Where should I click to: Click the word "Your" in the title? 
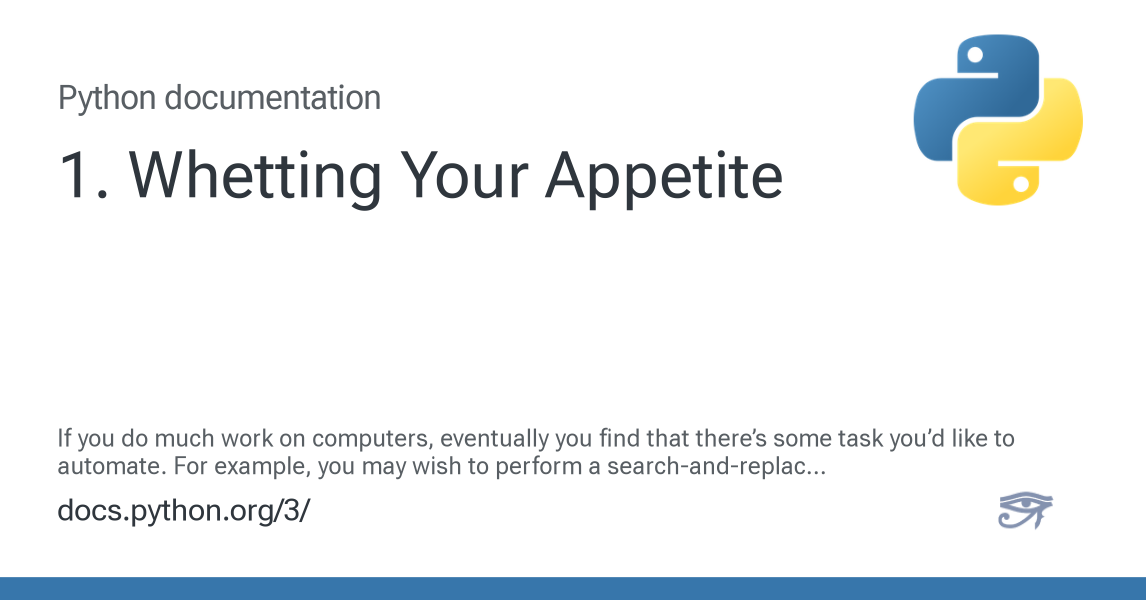[463, 175]
